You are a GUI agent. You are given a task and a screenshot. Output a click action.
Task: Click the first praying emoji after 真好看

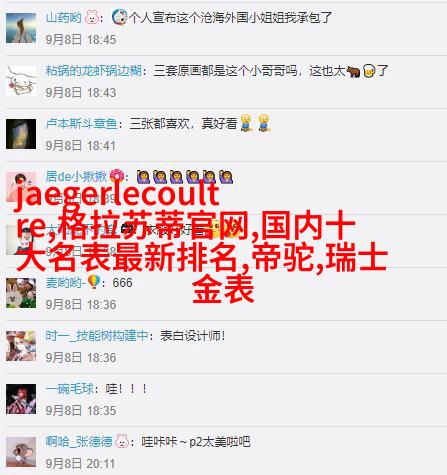point(246,123)
